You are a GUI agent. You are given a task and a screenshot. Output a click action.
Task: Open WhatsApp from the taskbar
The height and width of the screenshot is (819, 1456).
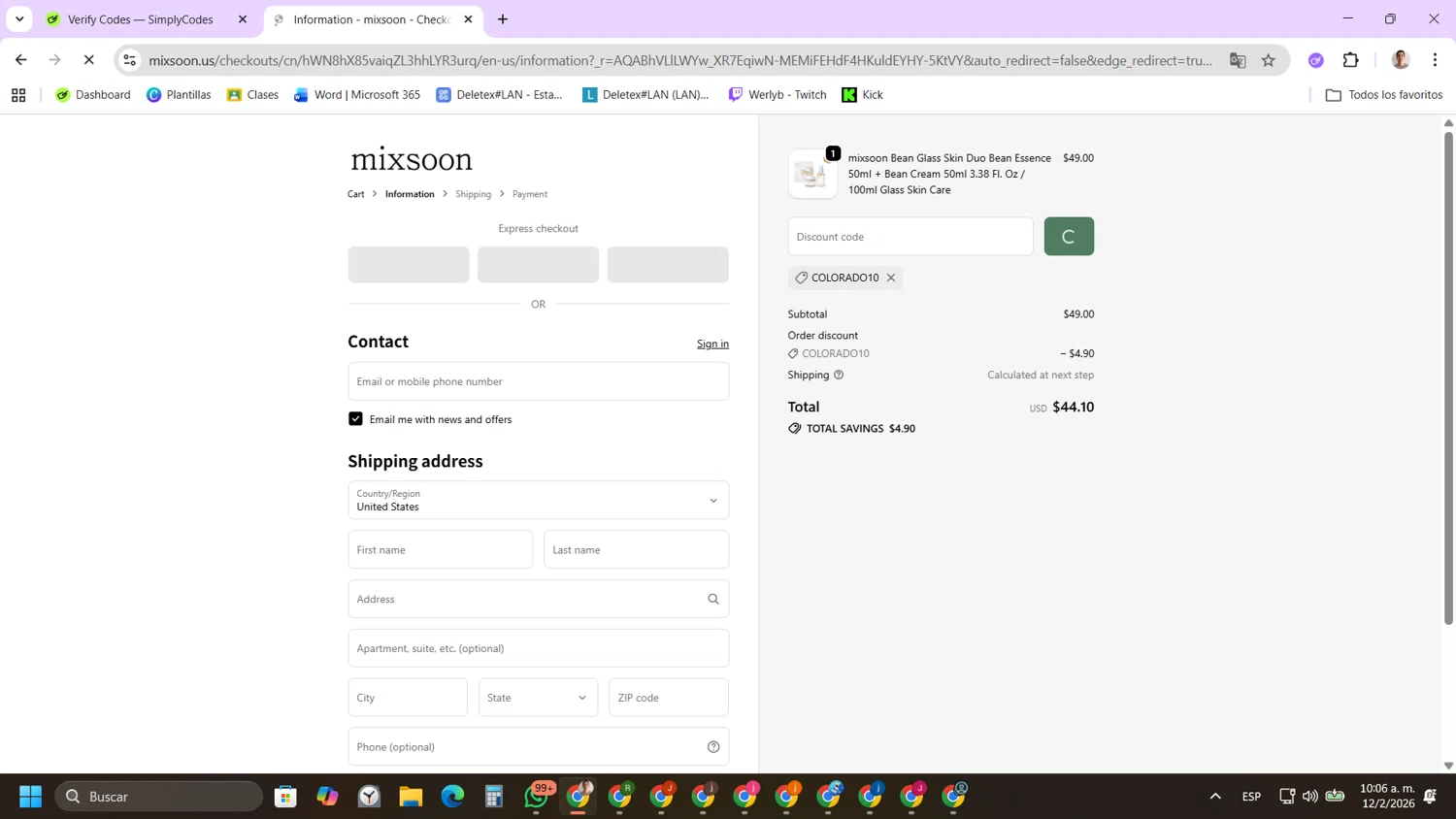tap(537, 797)
